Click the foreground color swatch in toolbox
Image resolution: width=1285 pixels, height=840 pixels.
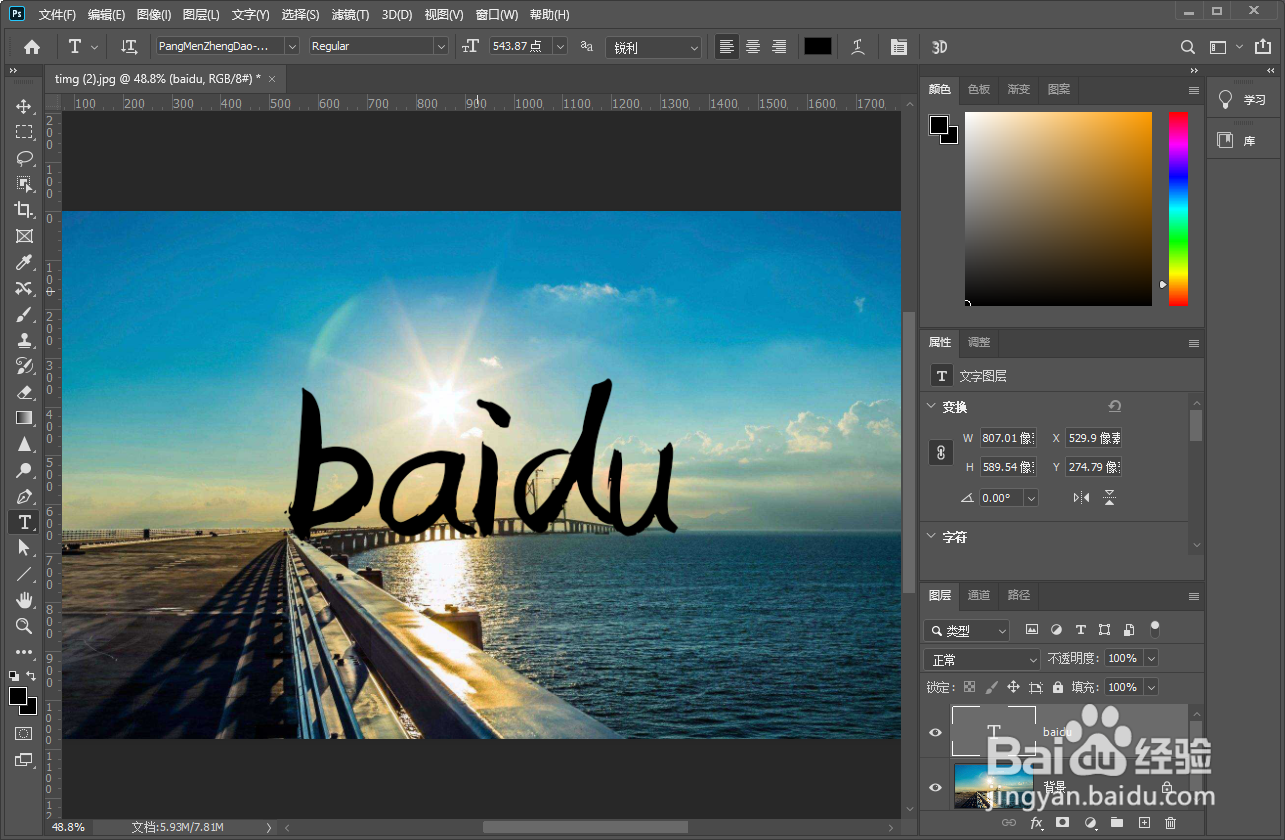tap(18, 696)
